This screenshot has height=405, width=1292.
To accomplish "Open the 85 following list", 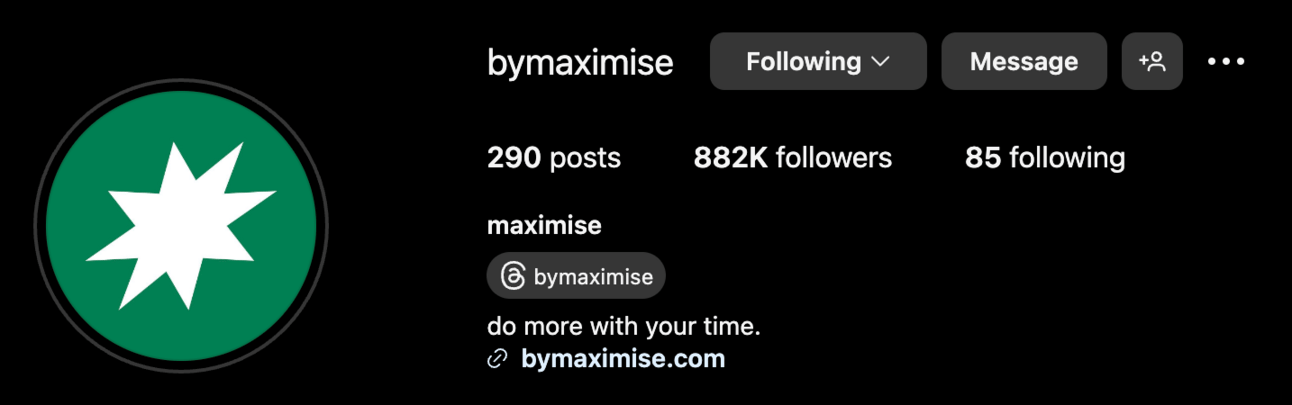I will (x=1045, y=158).
